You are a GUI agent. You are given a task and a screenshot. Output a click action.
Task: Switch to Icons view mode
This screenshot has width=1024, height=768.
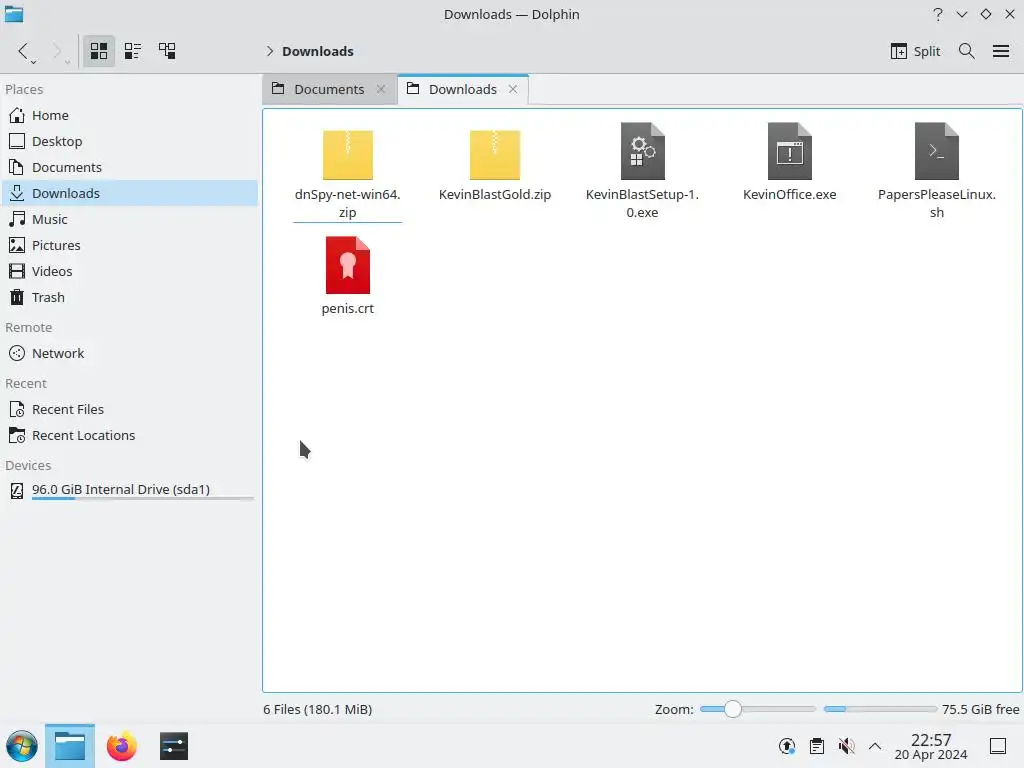click(99, 51)
